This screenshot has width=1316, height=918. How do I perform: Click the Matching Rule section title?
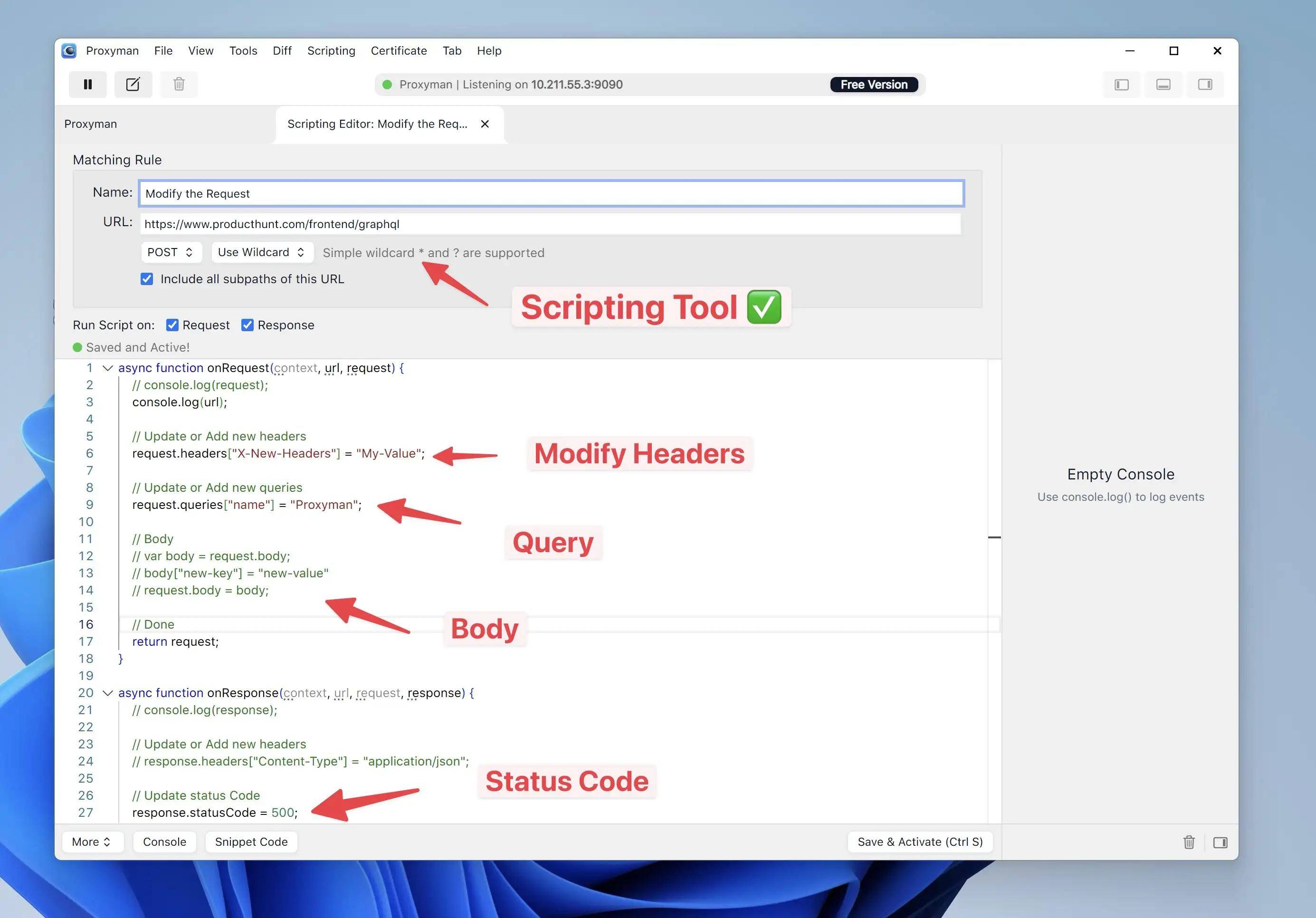click(x=117, y=160)
